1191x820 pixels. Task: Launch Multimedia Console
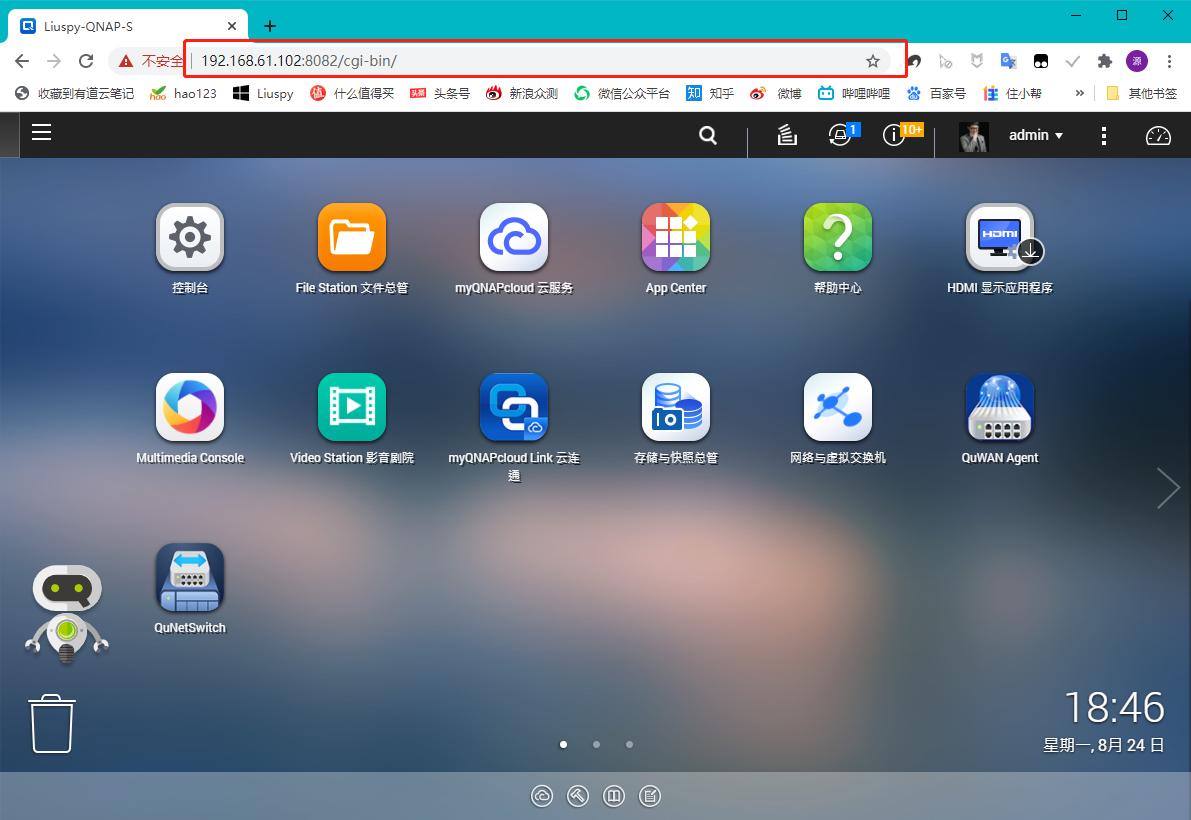tap(190, 408)
